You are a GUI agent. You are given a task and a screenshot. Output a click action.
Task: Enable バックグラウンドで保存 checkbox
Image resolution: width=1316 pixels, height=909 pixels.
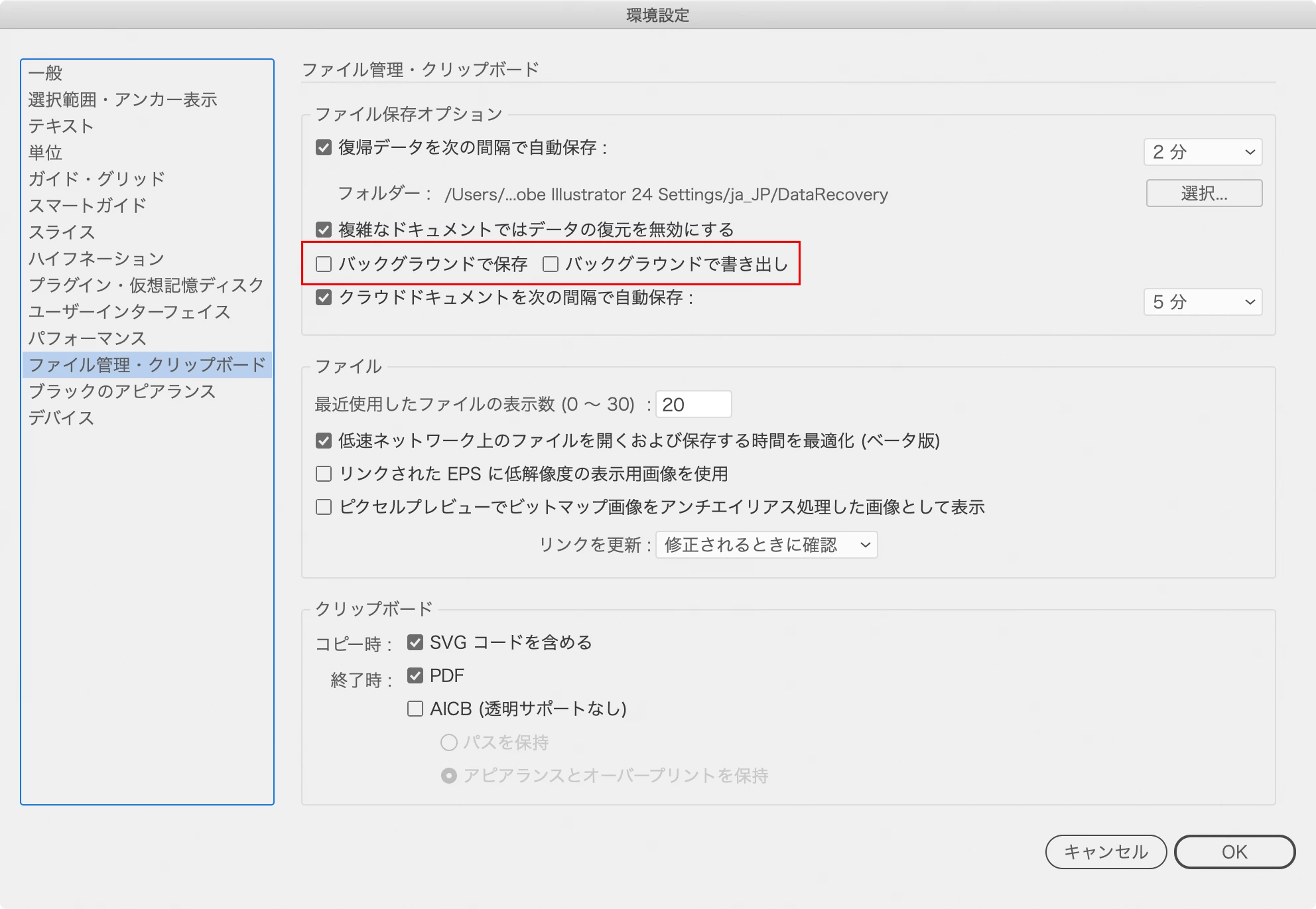point(324,264)
